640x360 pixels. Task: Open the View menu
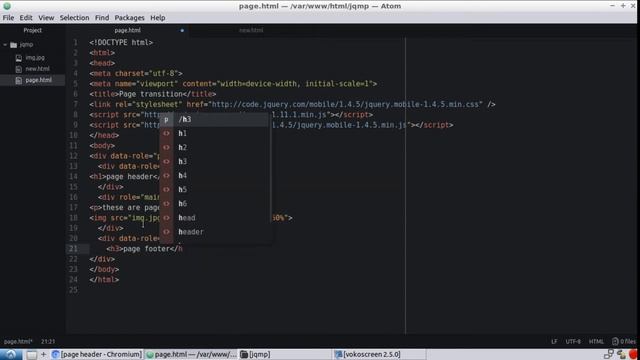pyautogui.click(x=46, y=18)
